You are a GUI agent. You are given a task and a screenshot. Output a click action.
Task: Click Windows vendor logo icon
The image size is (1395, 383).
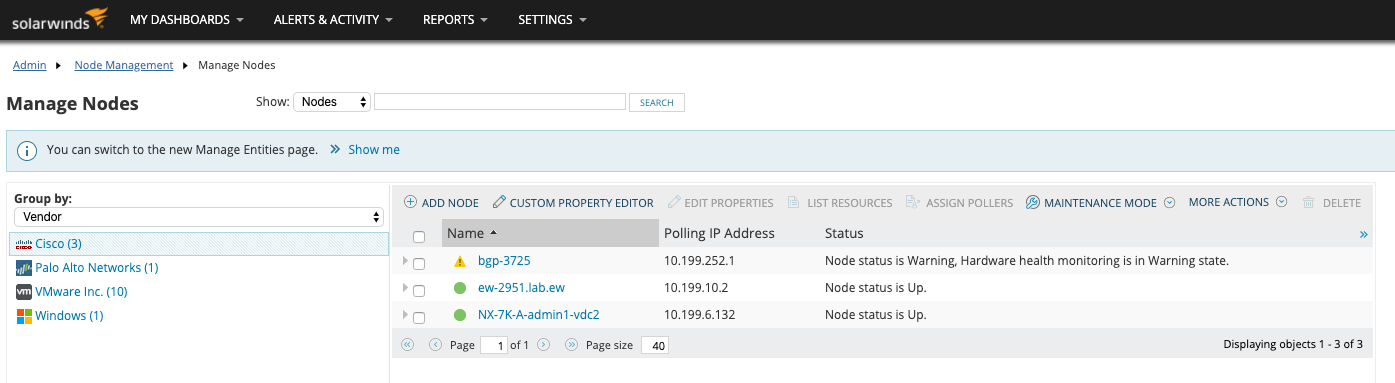[x=25, y=316]
